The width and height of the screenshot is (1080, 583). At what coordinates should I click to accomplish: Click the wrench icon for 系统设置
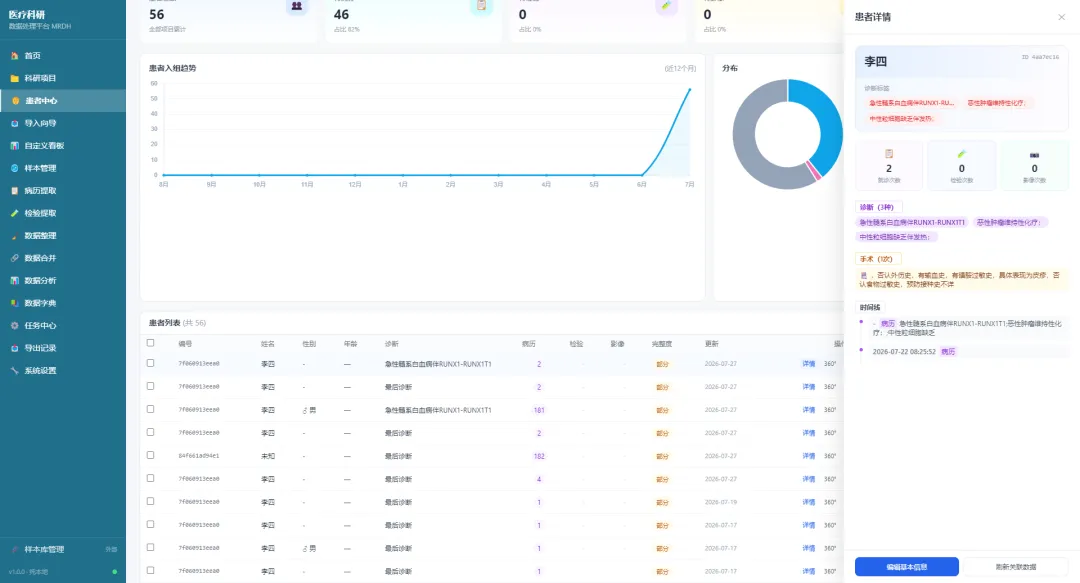(x=14, y=371)
